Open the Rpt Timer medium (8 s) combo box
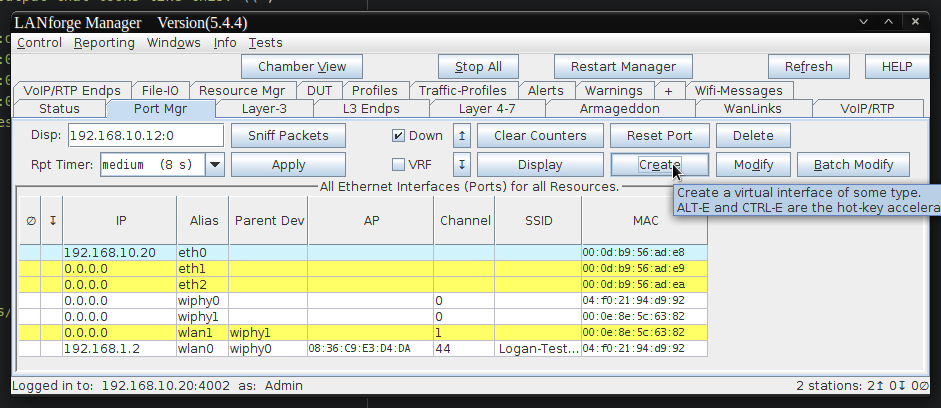Viewport: 941px width, 408px height. (x=162, y=164)
